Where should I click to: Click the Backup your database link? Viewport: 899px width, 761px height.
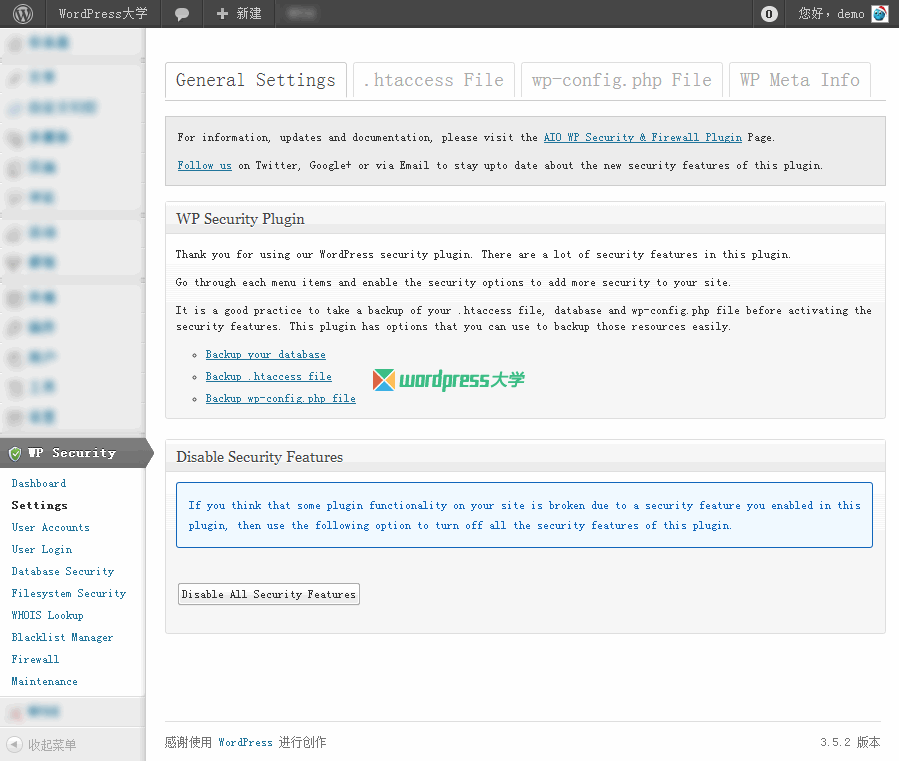coord(265,355)
